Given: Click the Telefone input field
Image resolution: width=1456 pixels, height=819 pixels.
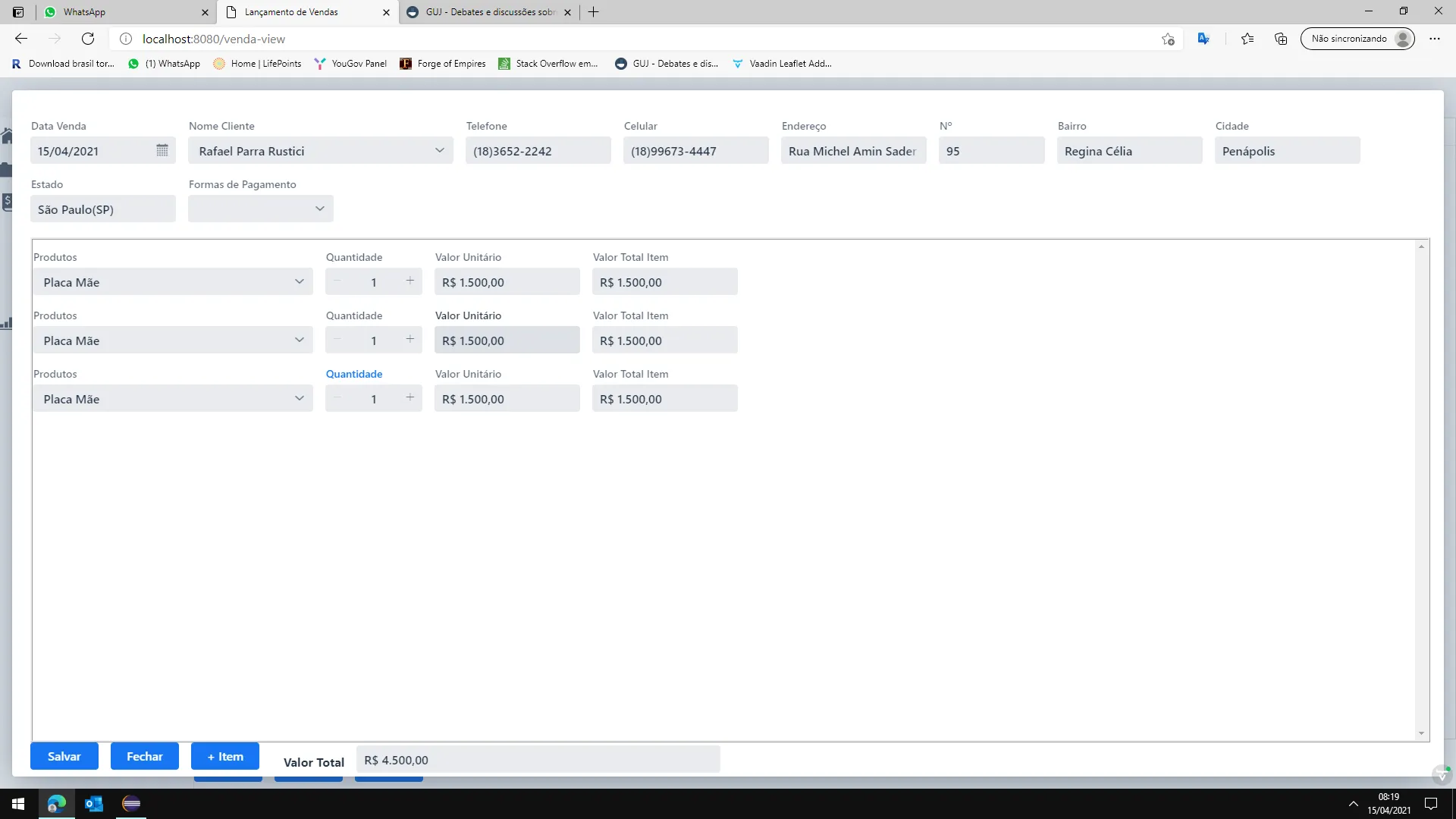Looking at the screenshot, I should coord(538,151).
